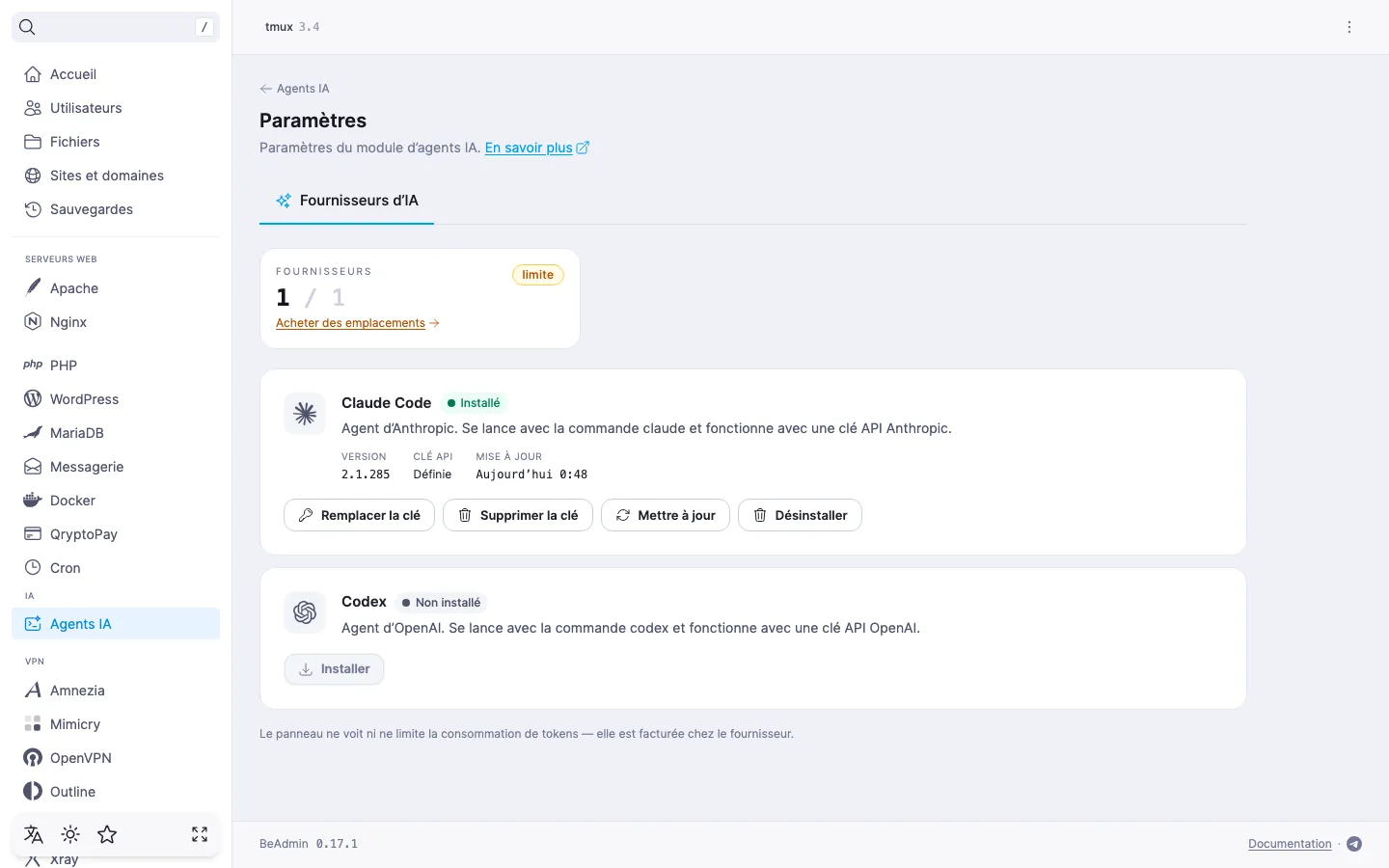1389x868 pixels.
Task: Go to Utilisateurs in the sidebar
Action: pyautogui.click(x=116, y=108)
